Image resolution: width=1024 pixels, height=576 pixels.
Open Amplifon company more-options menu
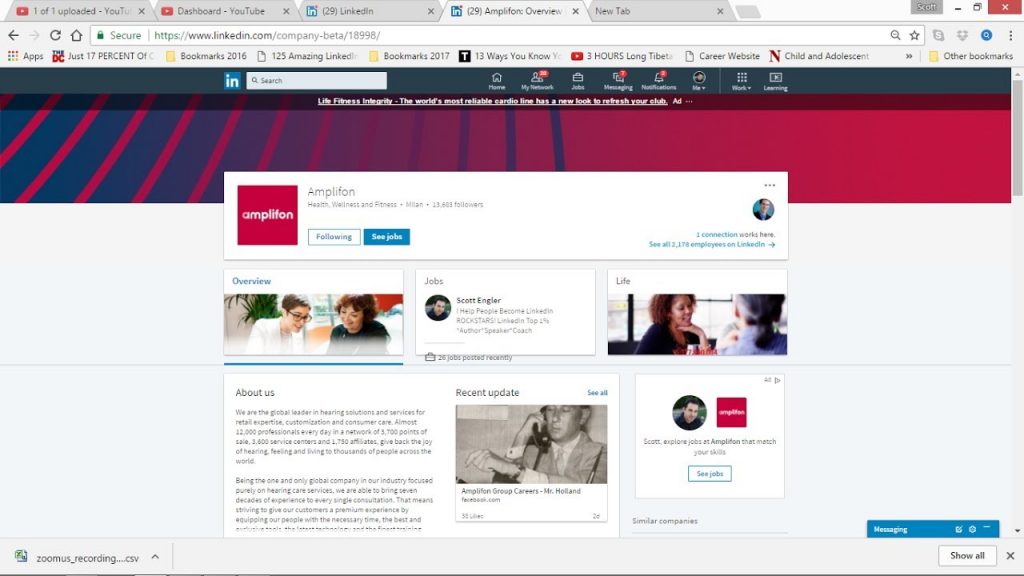769,185
